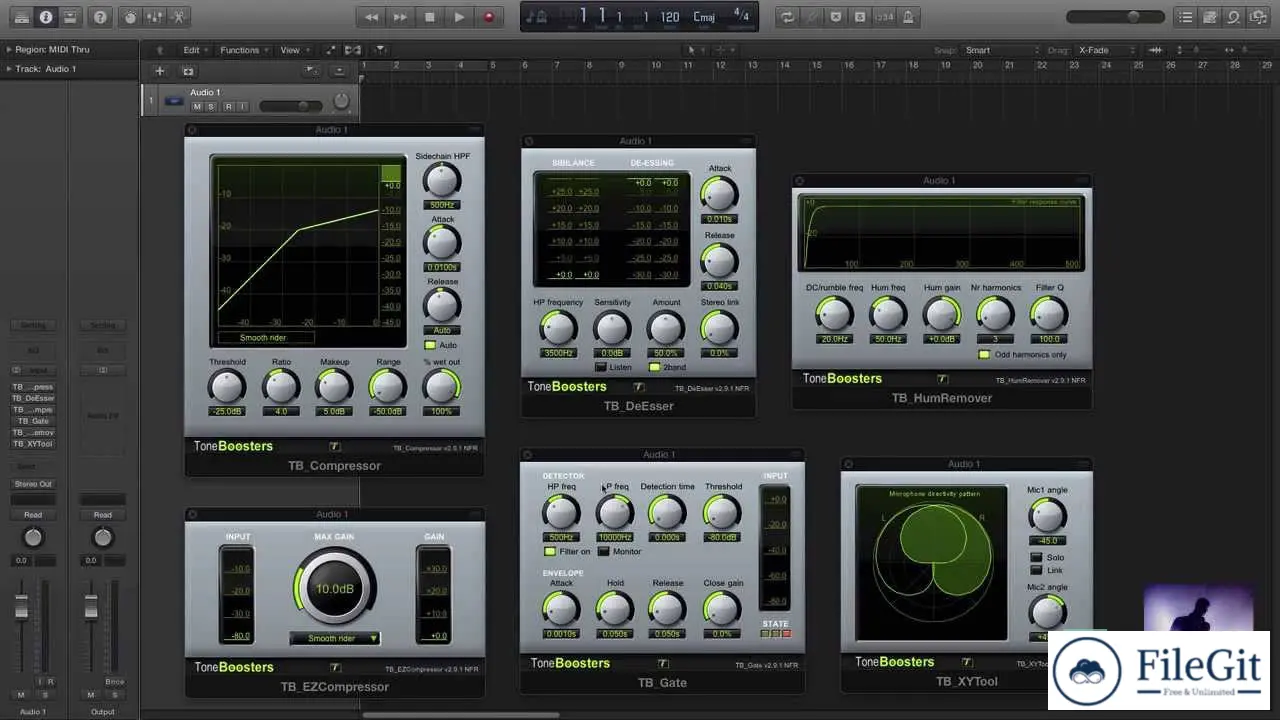Screen dimensions: 1280x720
Task: Open Smooth rider dropdown in TB_EZCompressor
Action: point(335,638)
